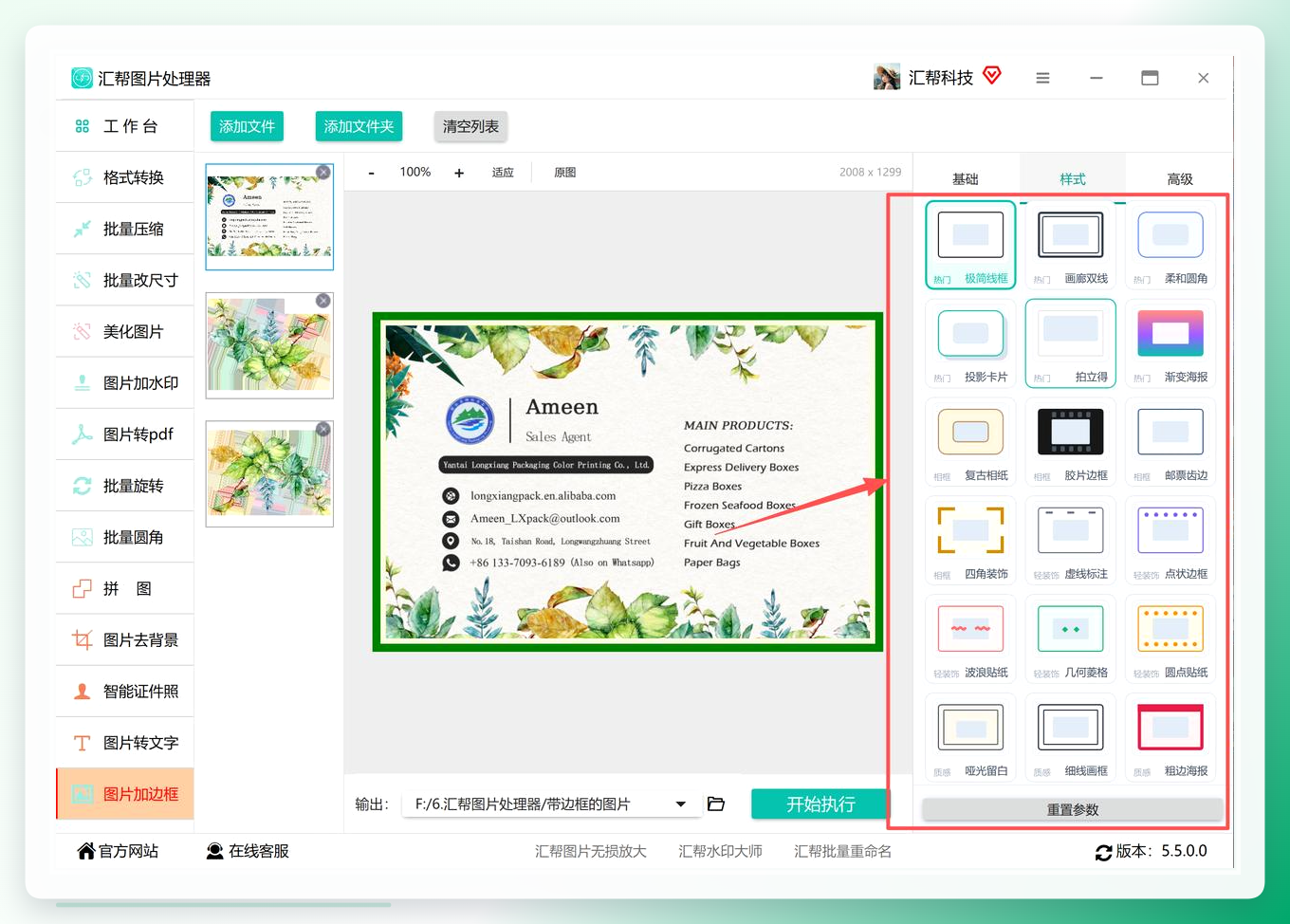
Task: Go to 图片加水印 in the sidebar
Action: click(125, 383)
